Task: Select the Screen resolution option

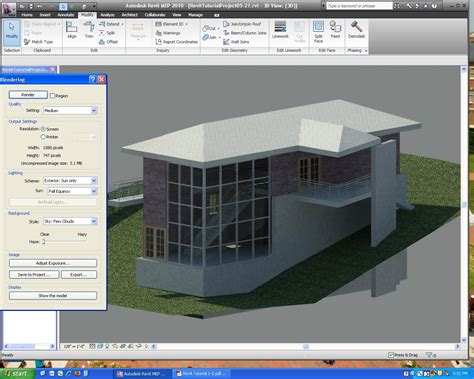Action: click(x=43, y=129)
